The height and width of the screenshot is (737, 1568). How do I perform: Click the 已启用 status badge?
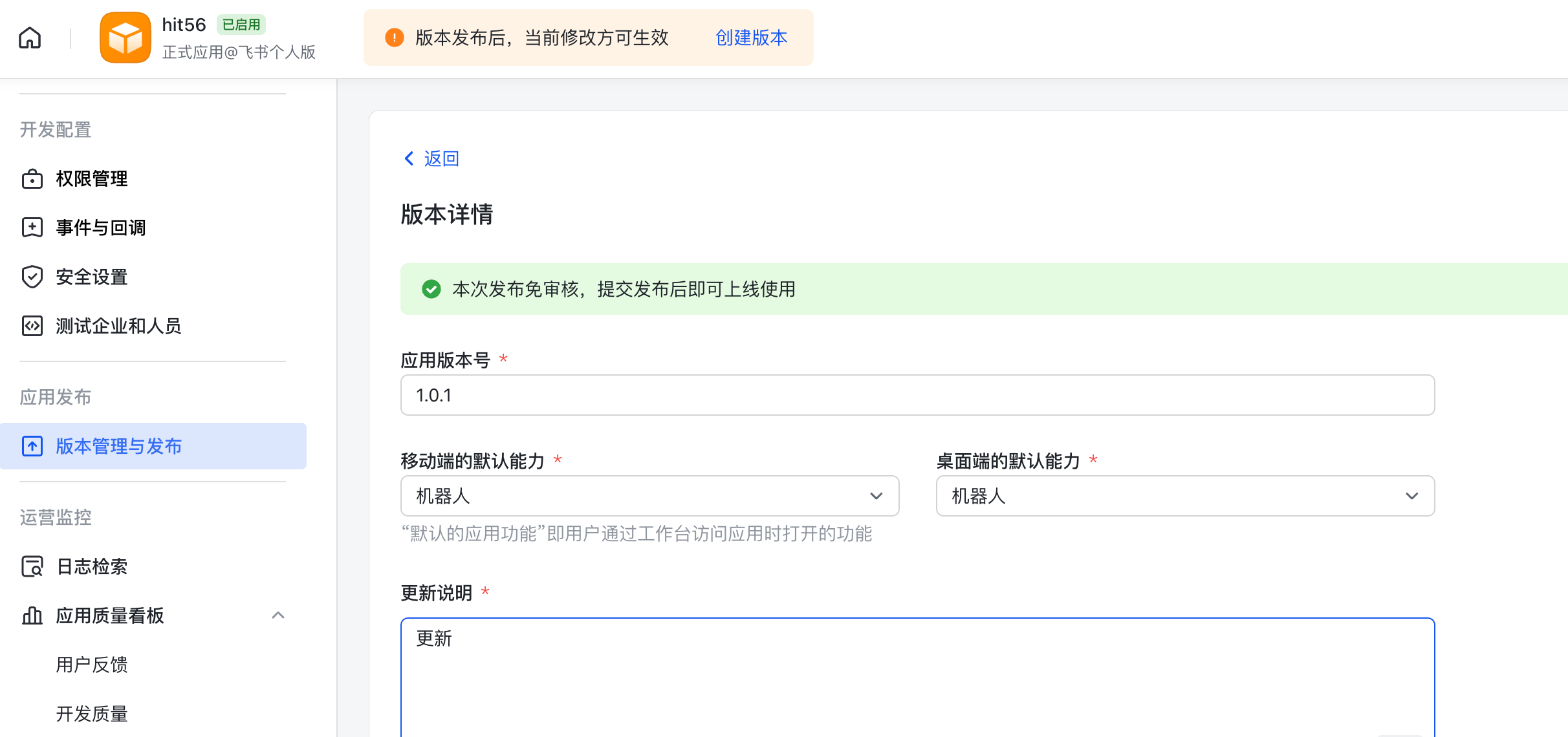coord(241,25)
